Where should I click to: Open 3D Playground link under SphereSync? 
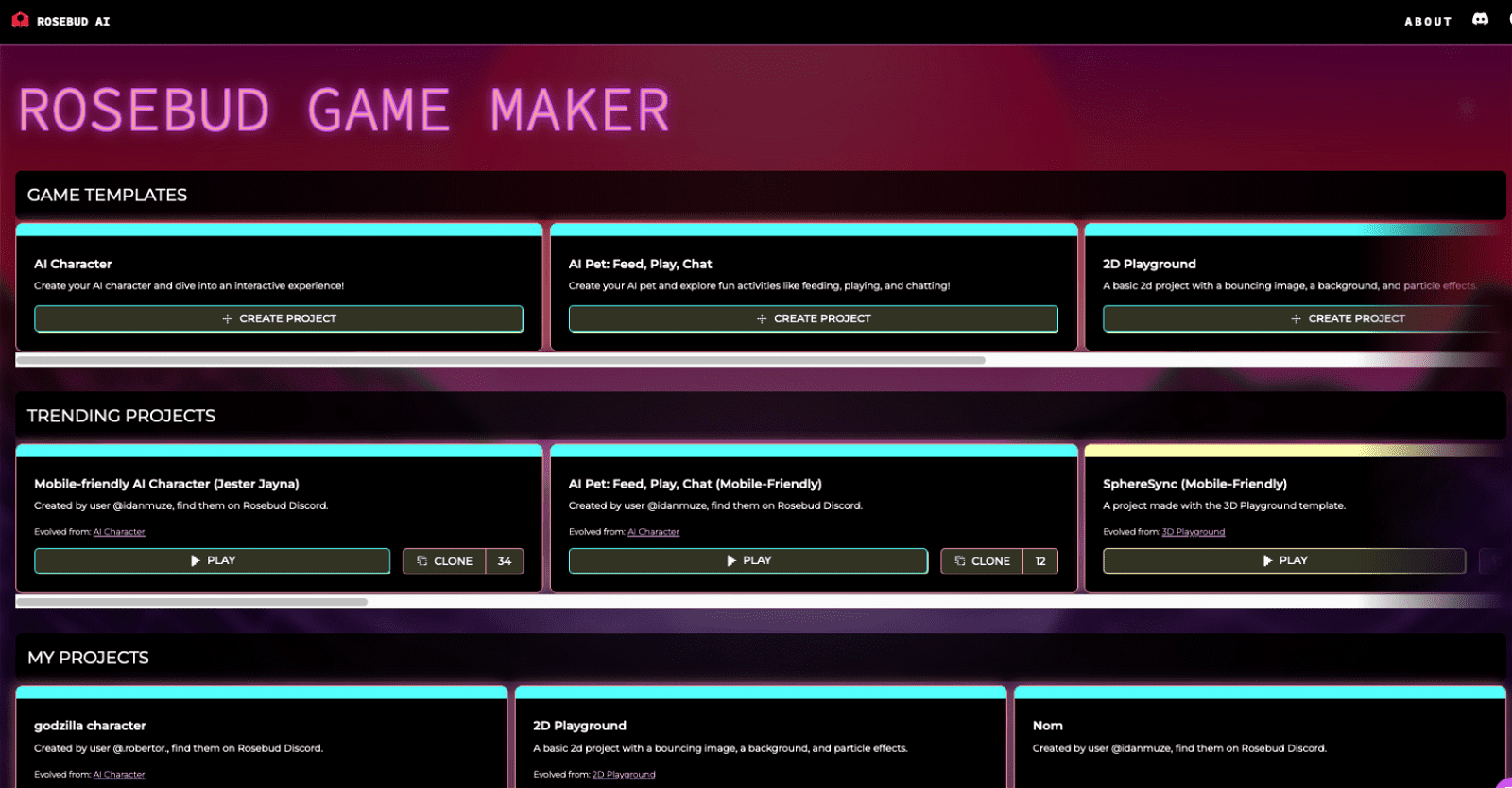(1193, 532)
